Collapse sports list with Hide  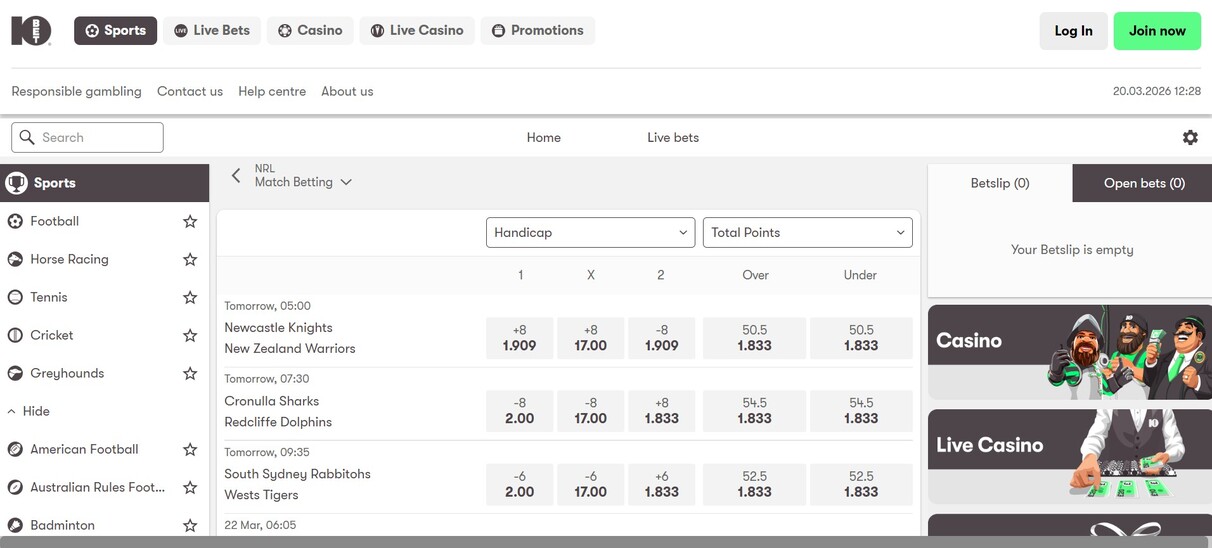click(28, 411)
